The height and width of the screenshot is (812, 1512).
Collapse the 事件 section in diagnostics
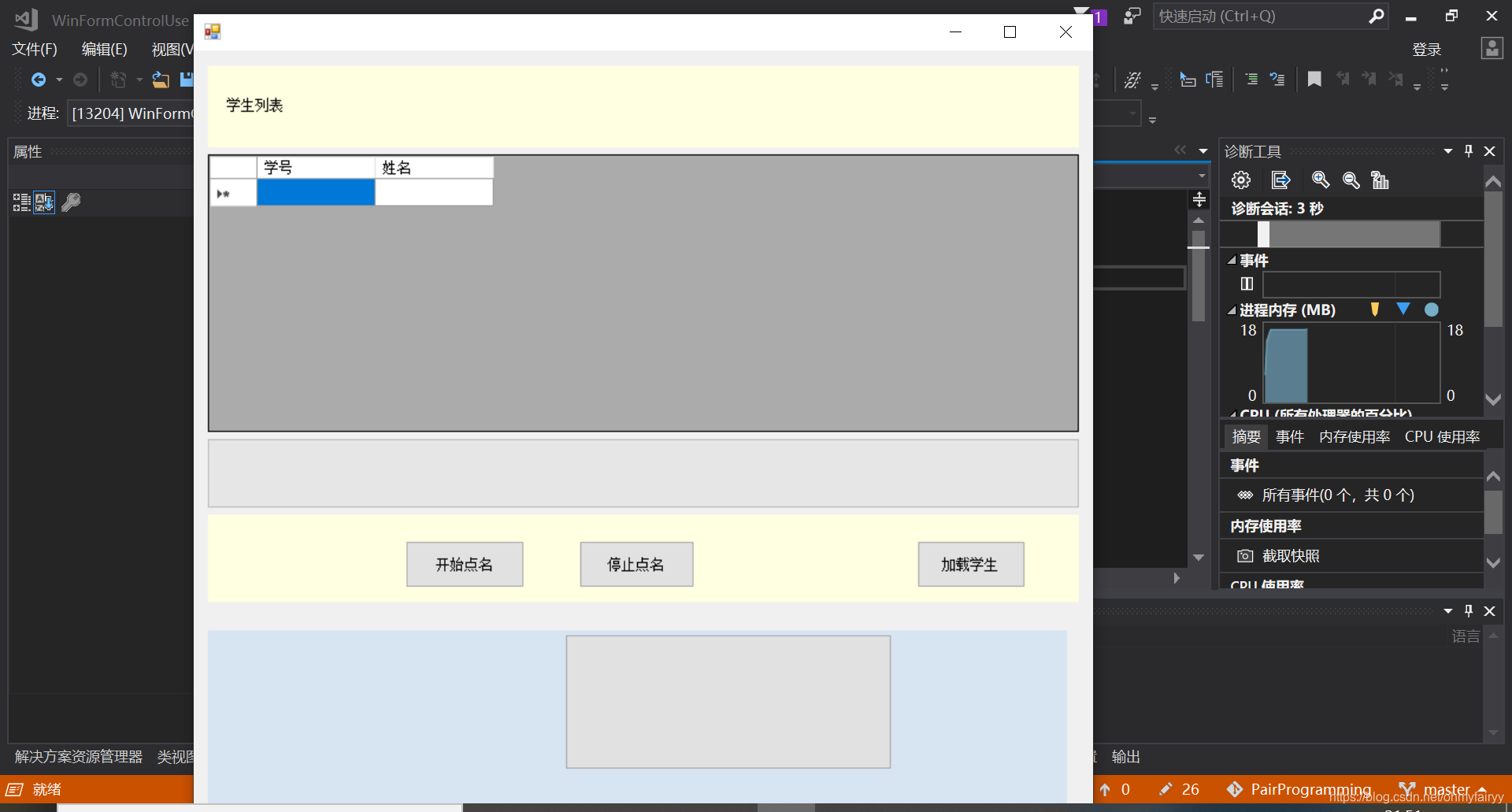click(x=1231, y=260)
